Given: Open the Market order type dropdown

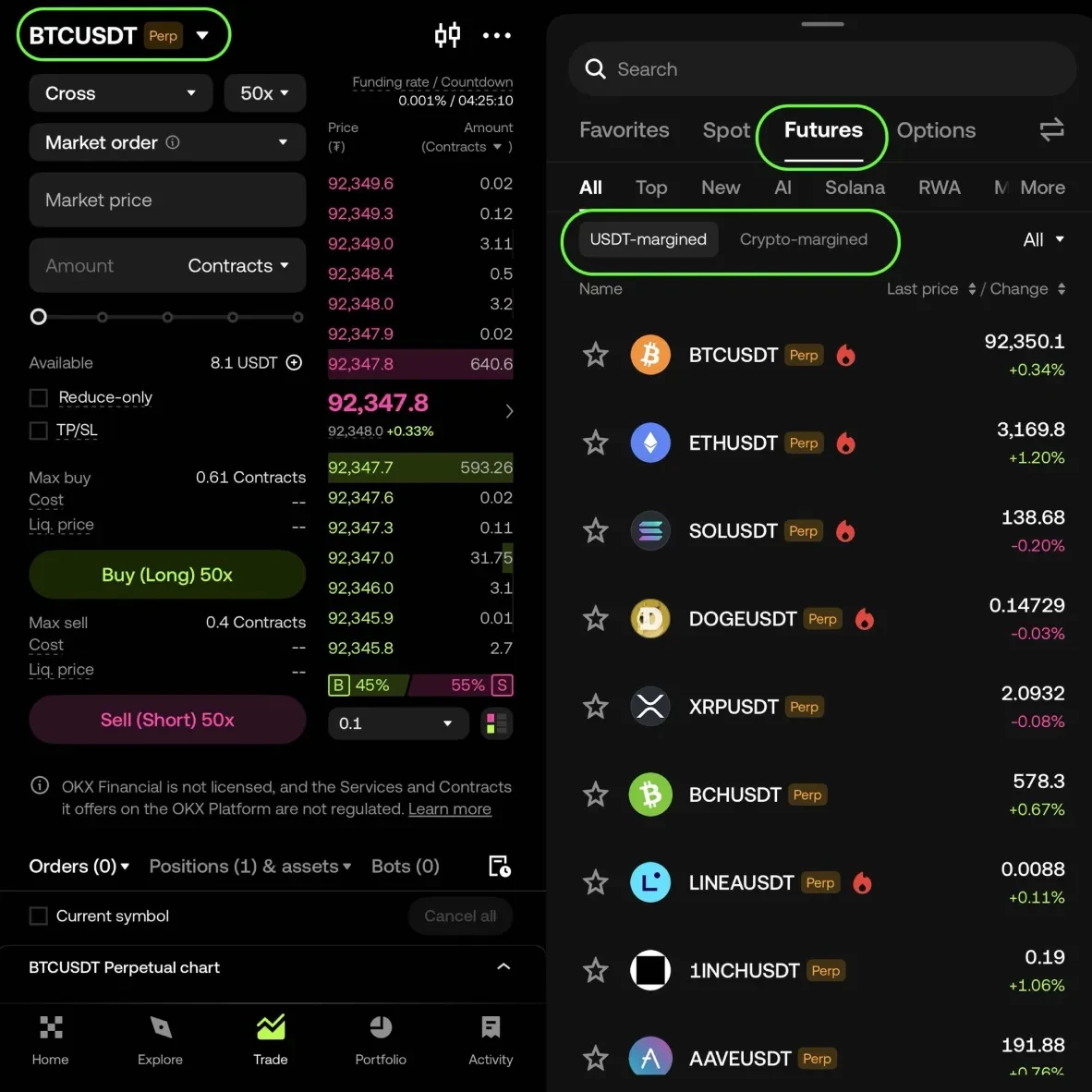Looking at the screenshot, I should (x=167, y=142).
